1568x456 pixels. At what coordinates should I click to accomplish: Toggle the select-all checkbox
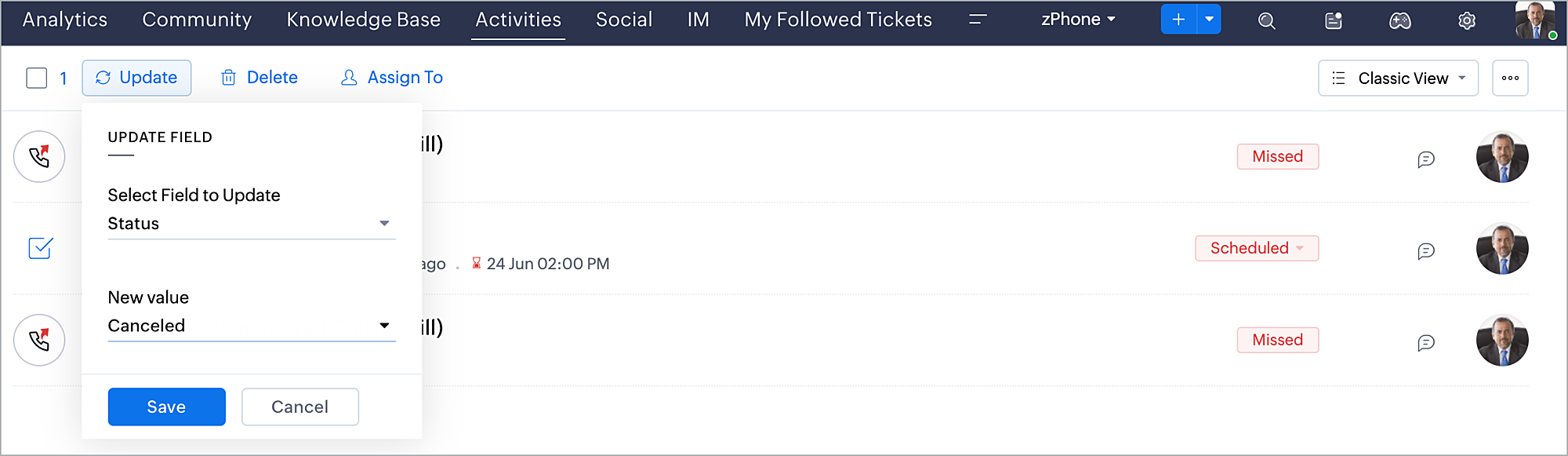click(37, 78)
